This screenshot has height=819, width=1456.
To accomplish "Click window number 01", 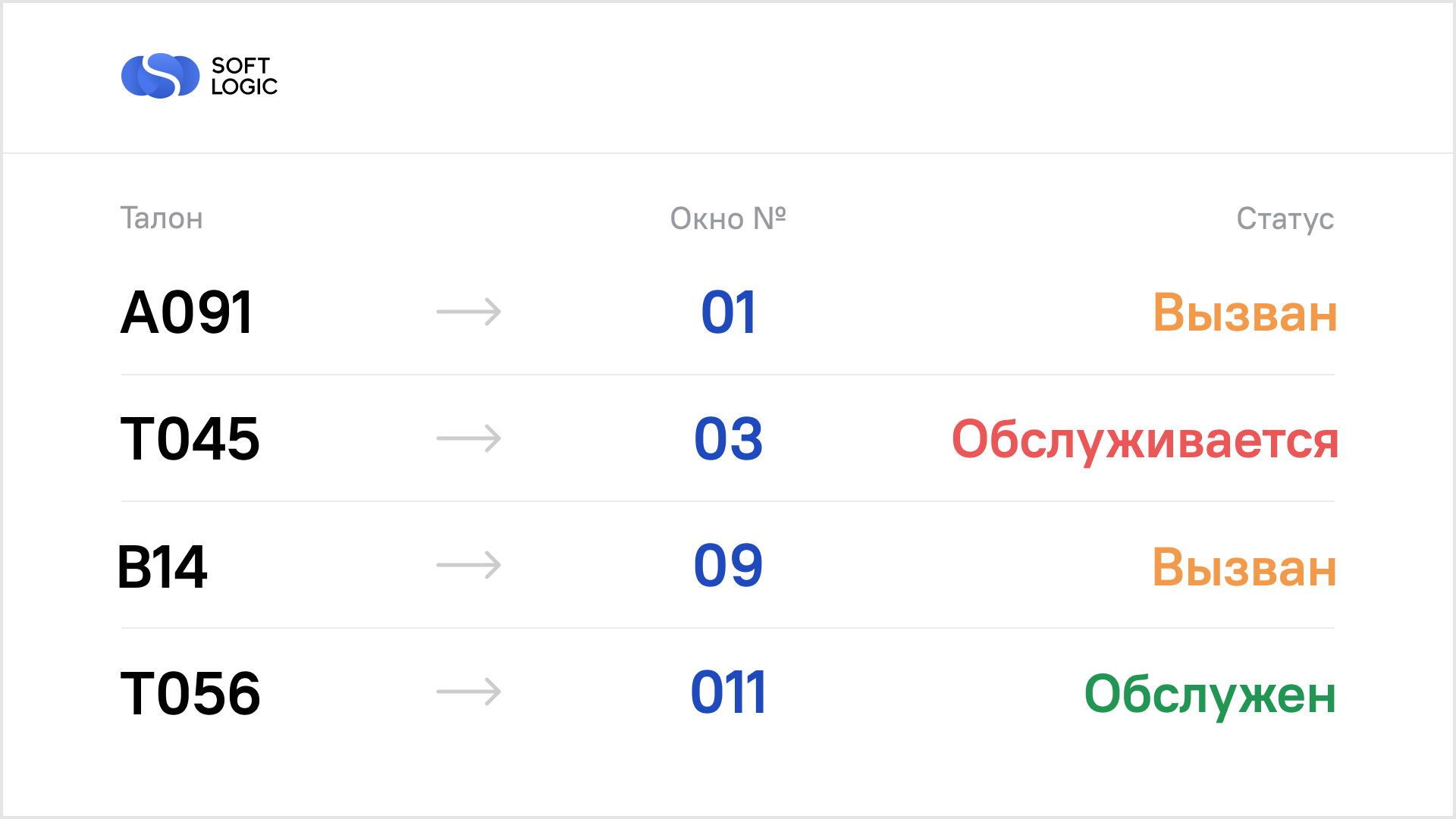I will pos(729,312).
